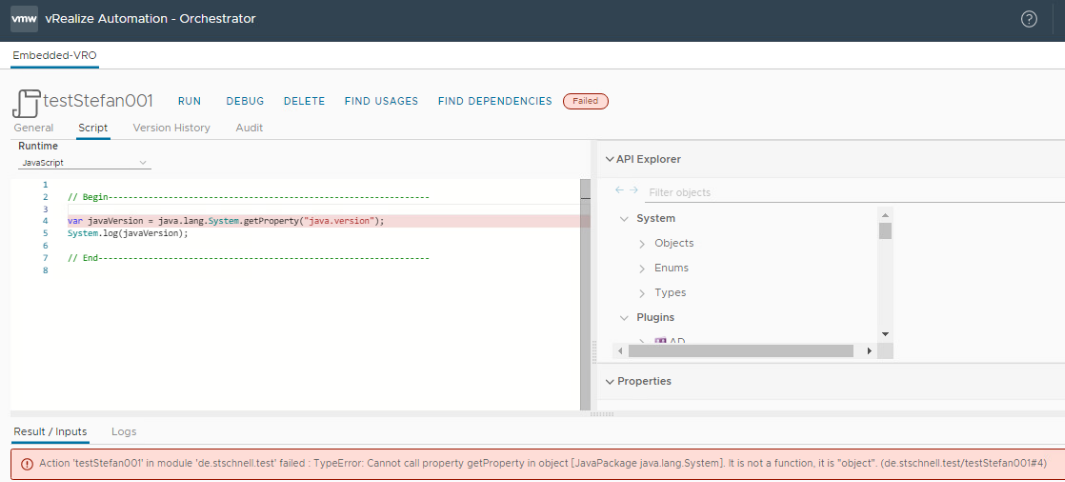Collapse the Plugins tree node
This screenshot has width=1065, height=482.
624,318
